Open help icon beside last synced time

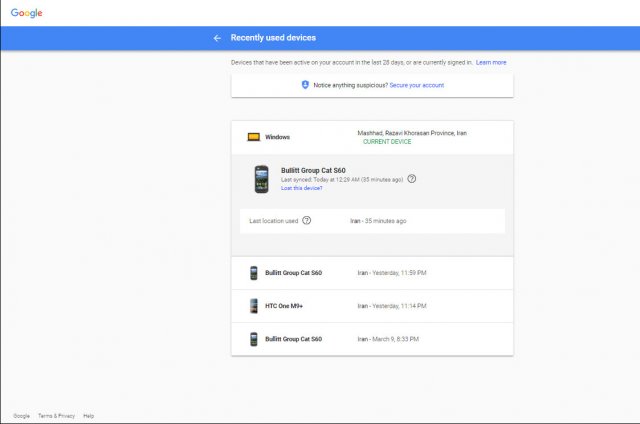(411, 179)
